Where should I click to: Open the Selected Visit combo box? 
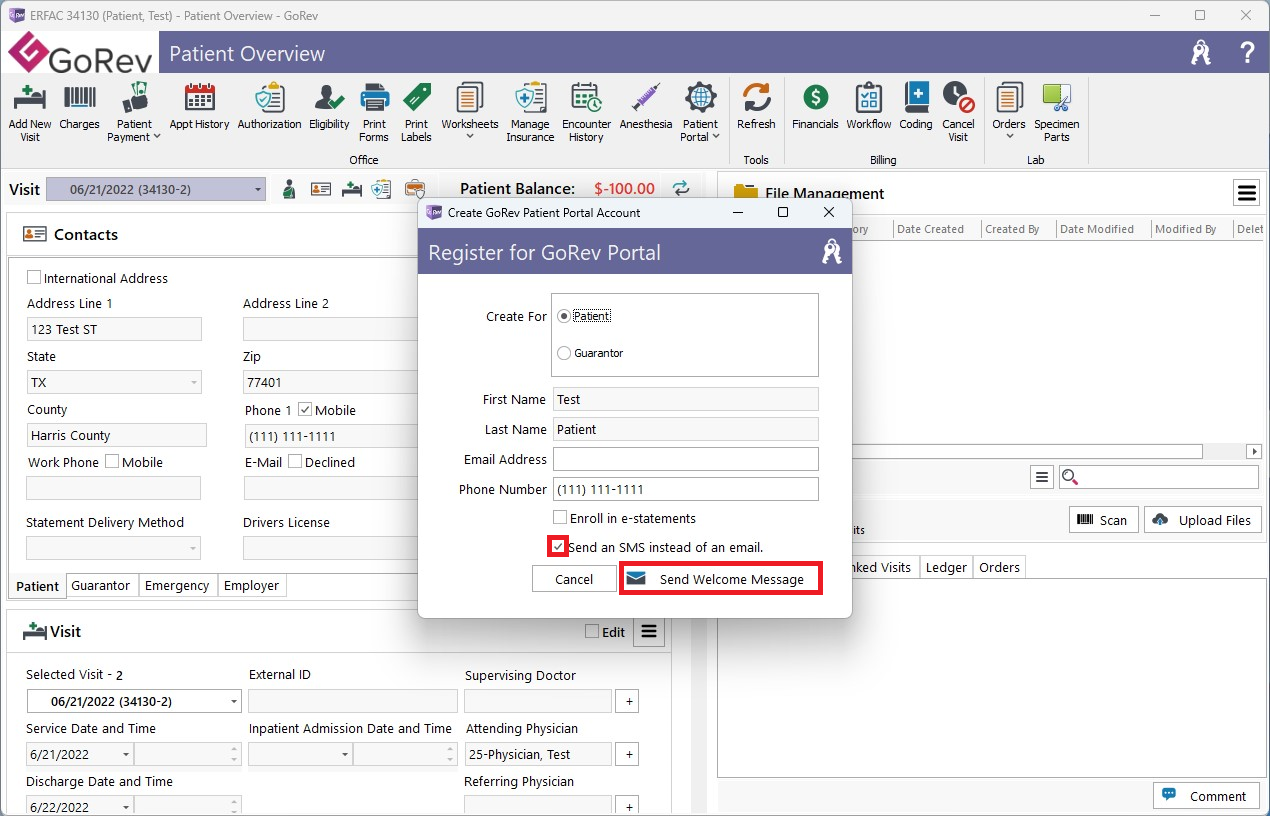pyautogui.click(x=134, y=701)
